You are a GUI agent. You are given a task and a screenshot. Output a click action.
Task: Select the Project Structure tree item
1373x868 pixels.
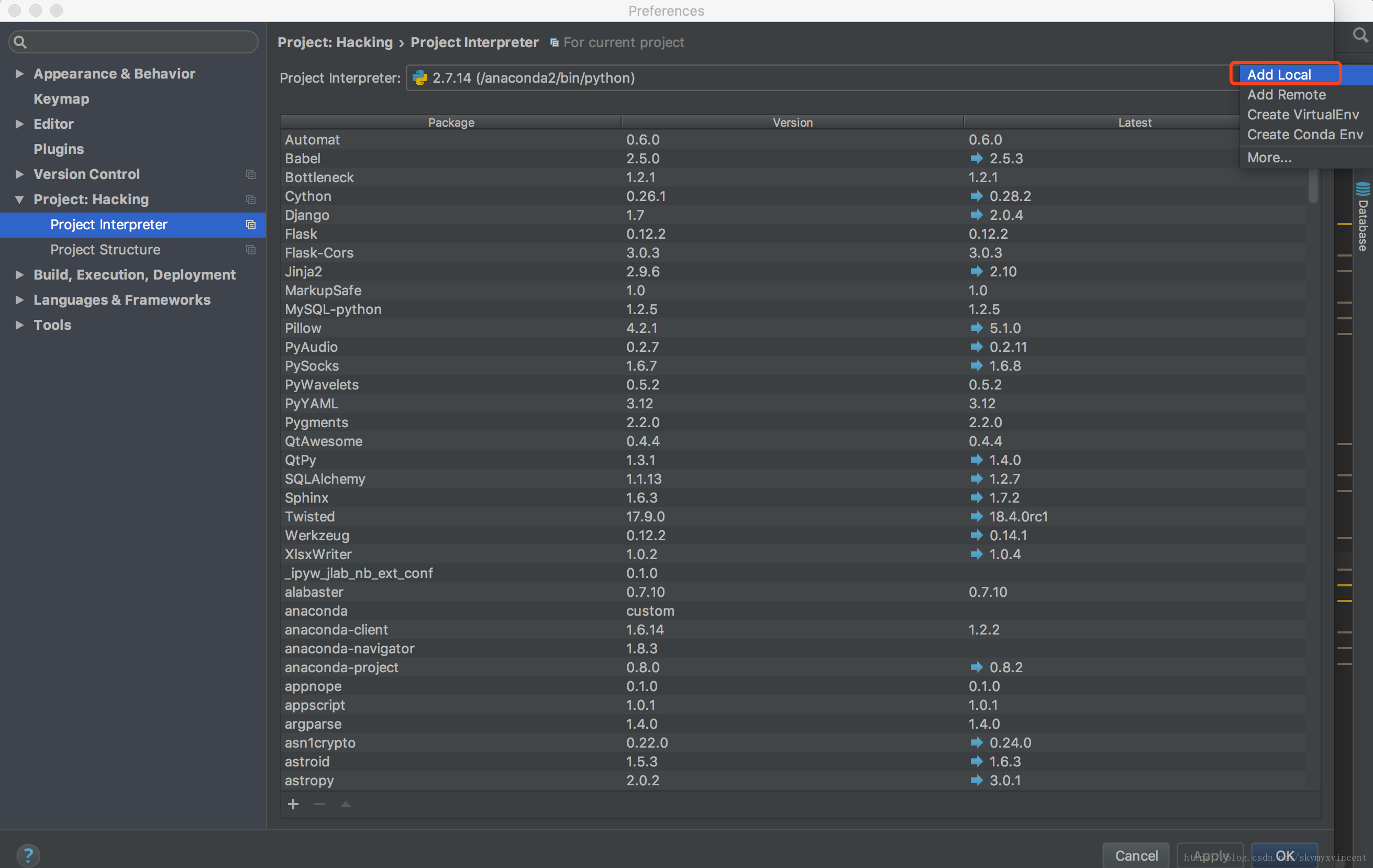(x=104, y=249)
